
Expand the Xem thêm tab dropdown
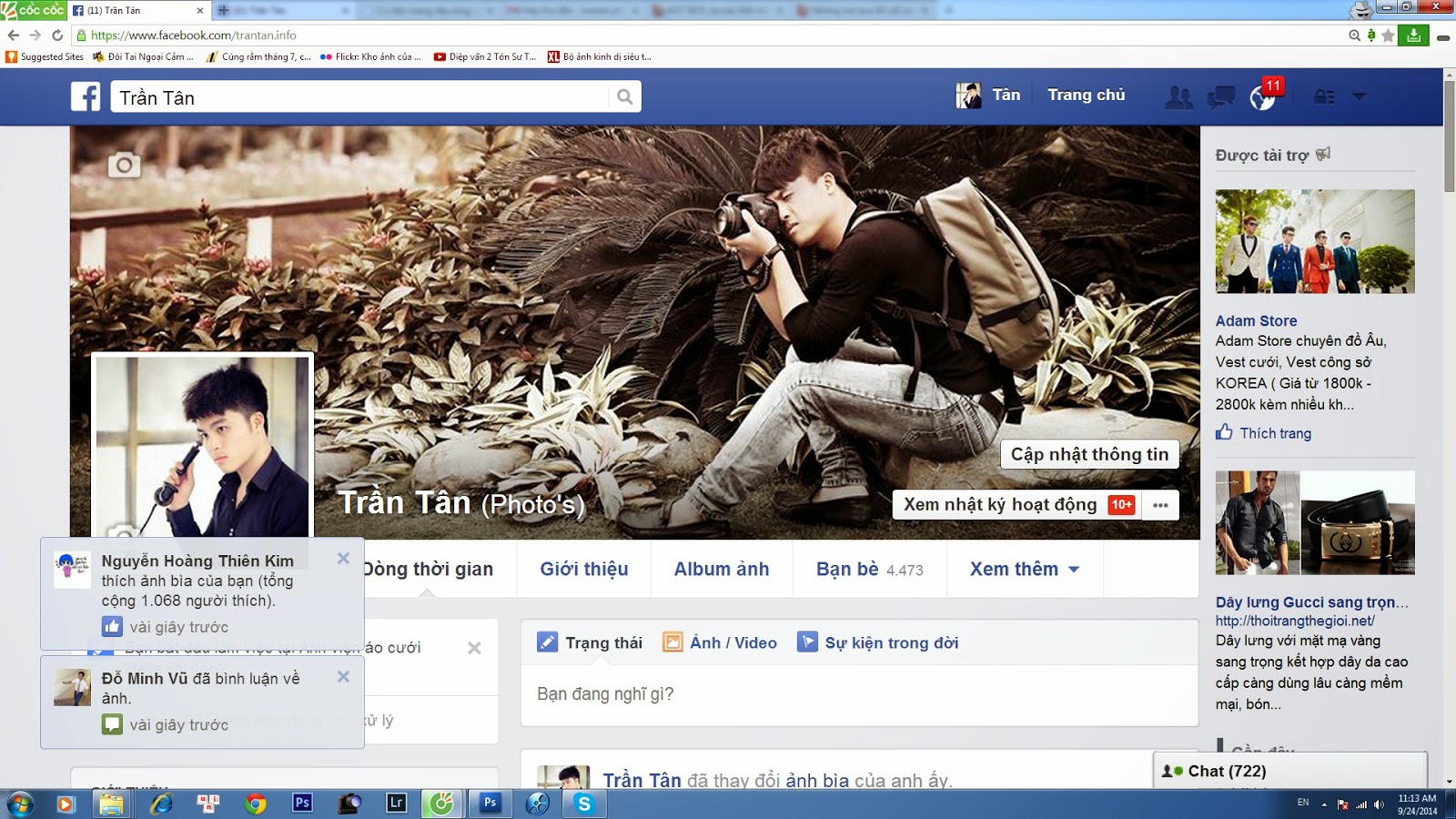(1025, 570)
